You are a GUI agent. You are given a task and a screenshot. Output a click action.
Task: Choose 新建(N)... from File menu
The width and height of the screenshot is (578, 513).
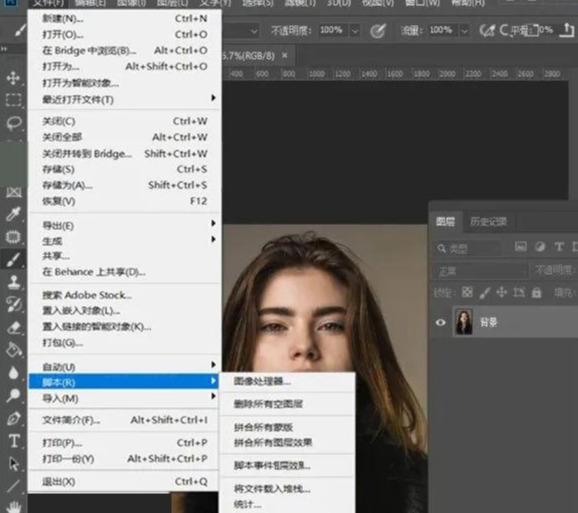(125, 18)
